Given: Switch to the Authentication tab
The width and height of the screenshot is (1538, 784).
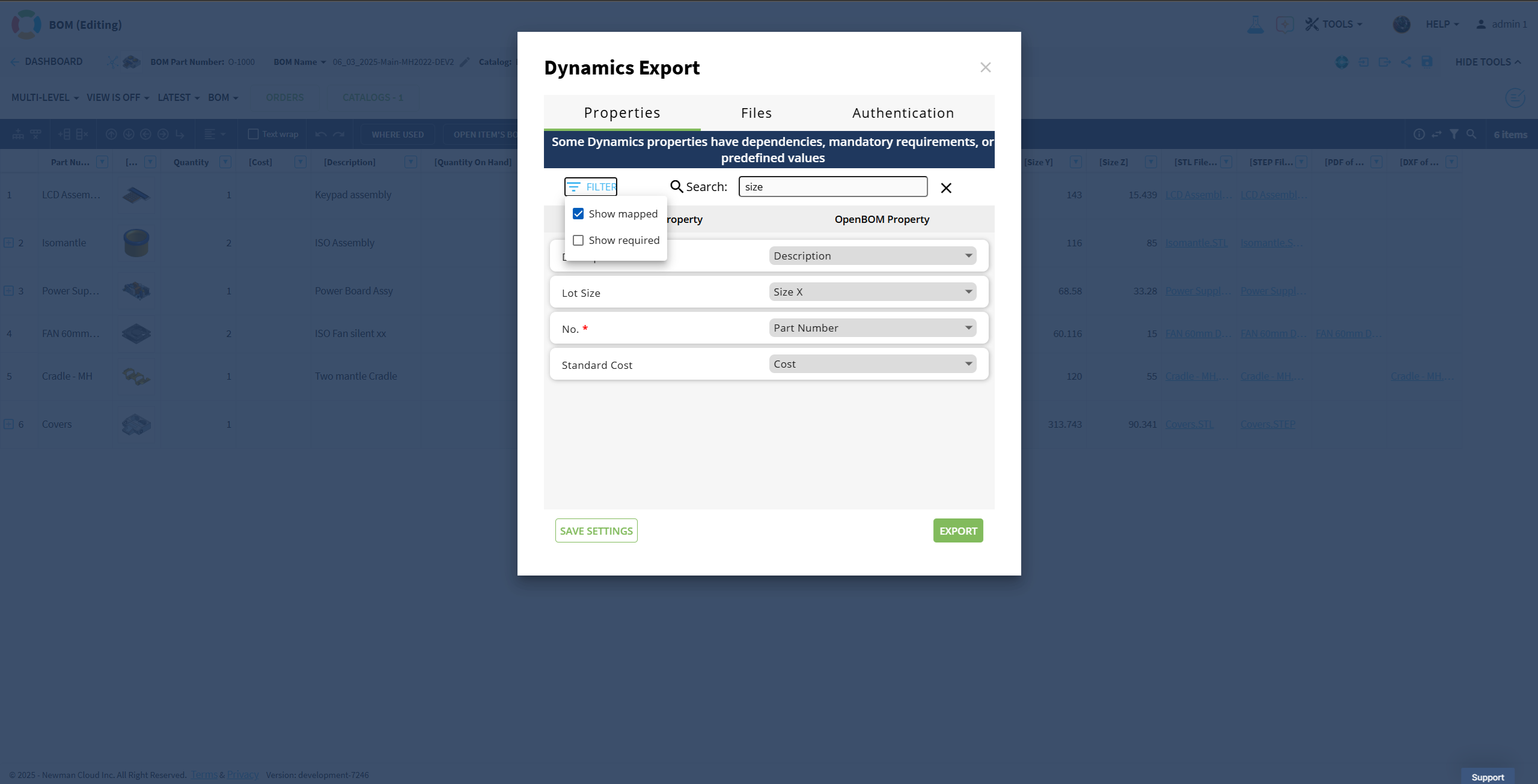Looking at the screenshot, I should 903,113.
